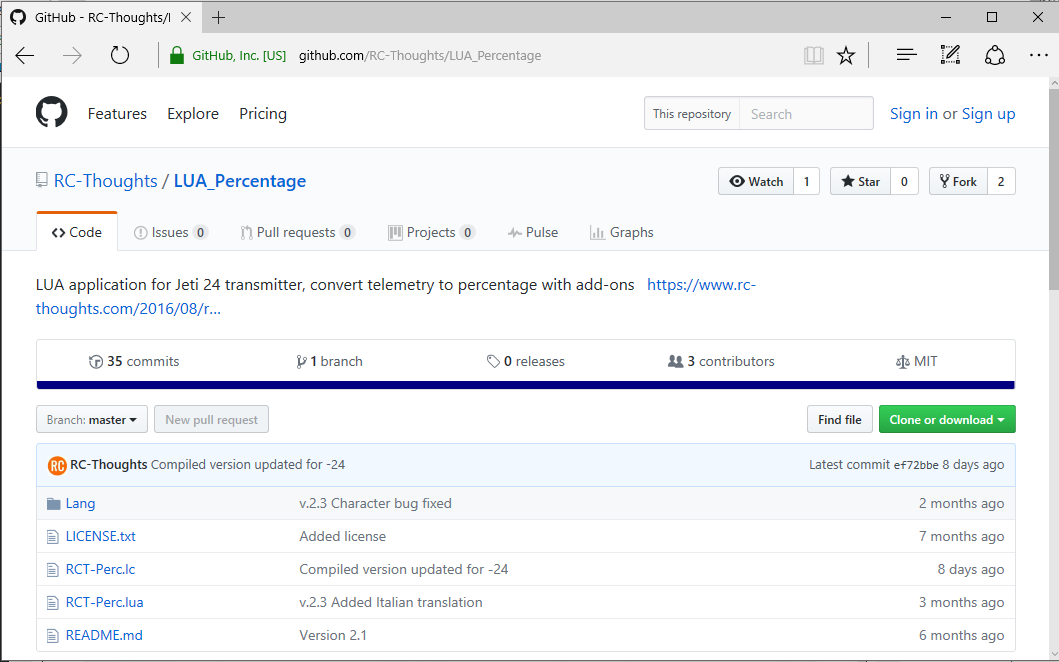Open the Pulse tab
1059x662 pixels.
(533, 232)
